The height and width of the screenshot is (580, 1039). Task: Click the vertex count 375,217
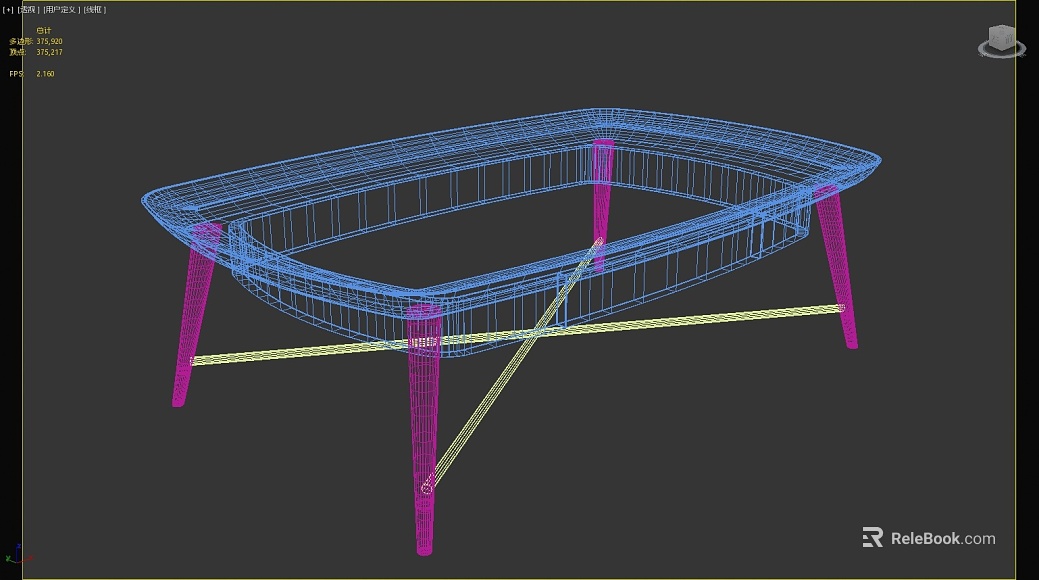pos(50,52)
